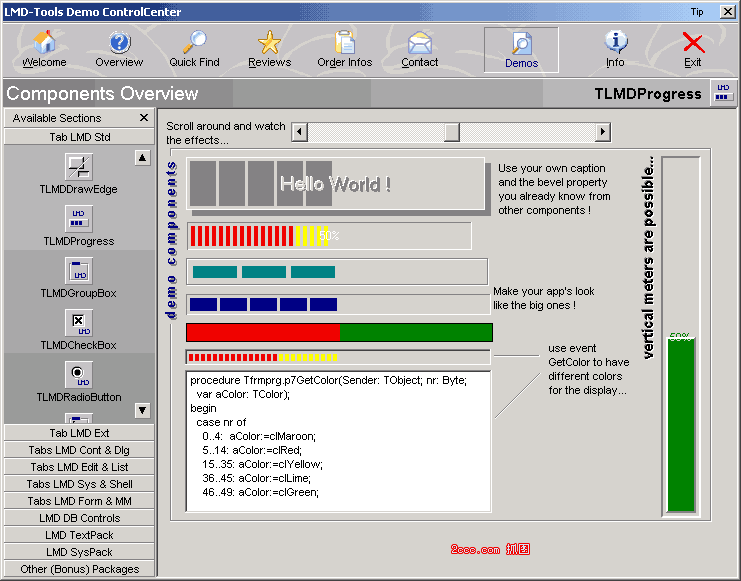Viewport: 741px width, 581px height.
Task: Select the TLMDGroupBox component icon
Action: click(x=78, y=270)
